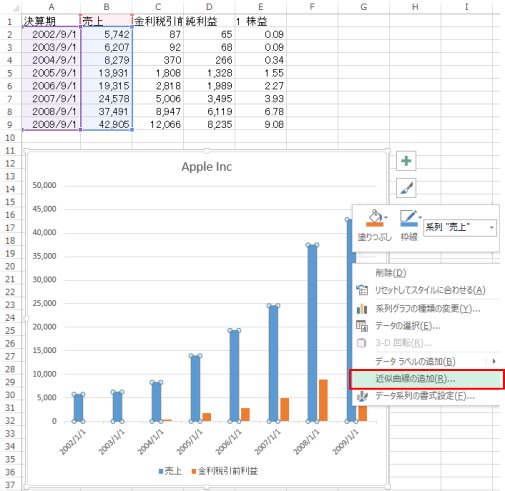Choose データの選択(E) menu item
The height and width of the screenshot is (491, 505).
pos(426,326)
